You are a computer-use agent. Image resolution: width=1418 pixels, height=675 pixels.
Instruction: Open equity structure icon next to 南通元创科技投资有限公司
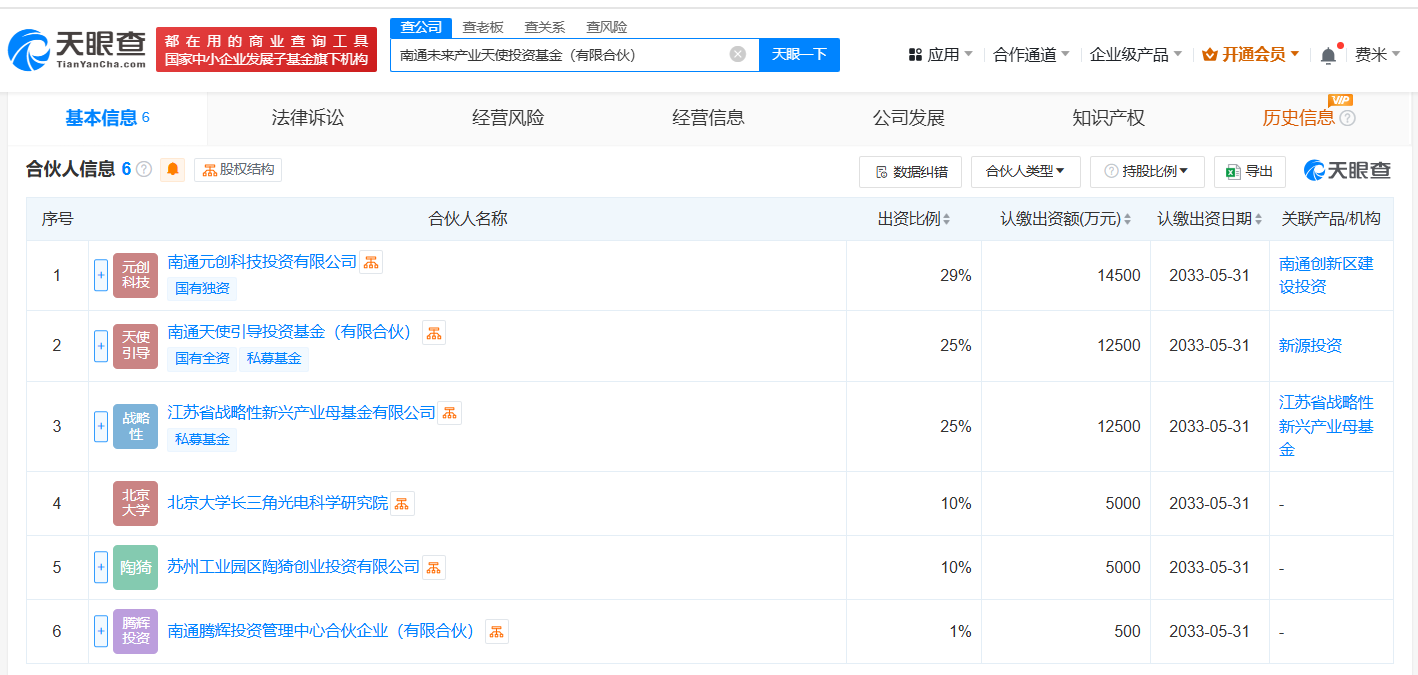(371, 262)
